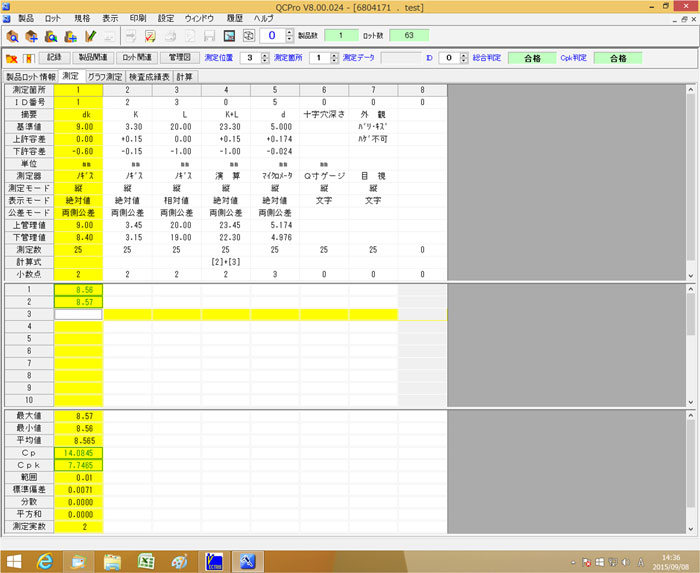Select the 8.56 measurement cell in row 1
The height and width of the screenshot is (573, 700).
pos(78,290)
